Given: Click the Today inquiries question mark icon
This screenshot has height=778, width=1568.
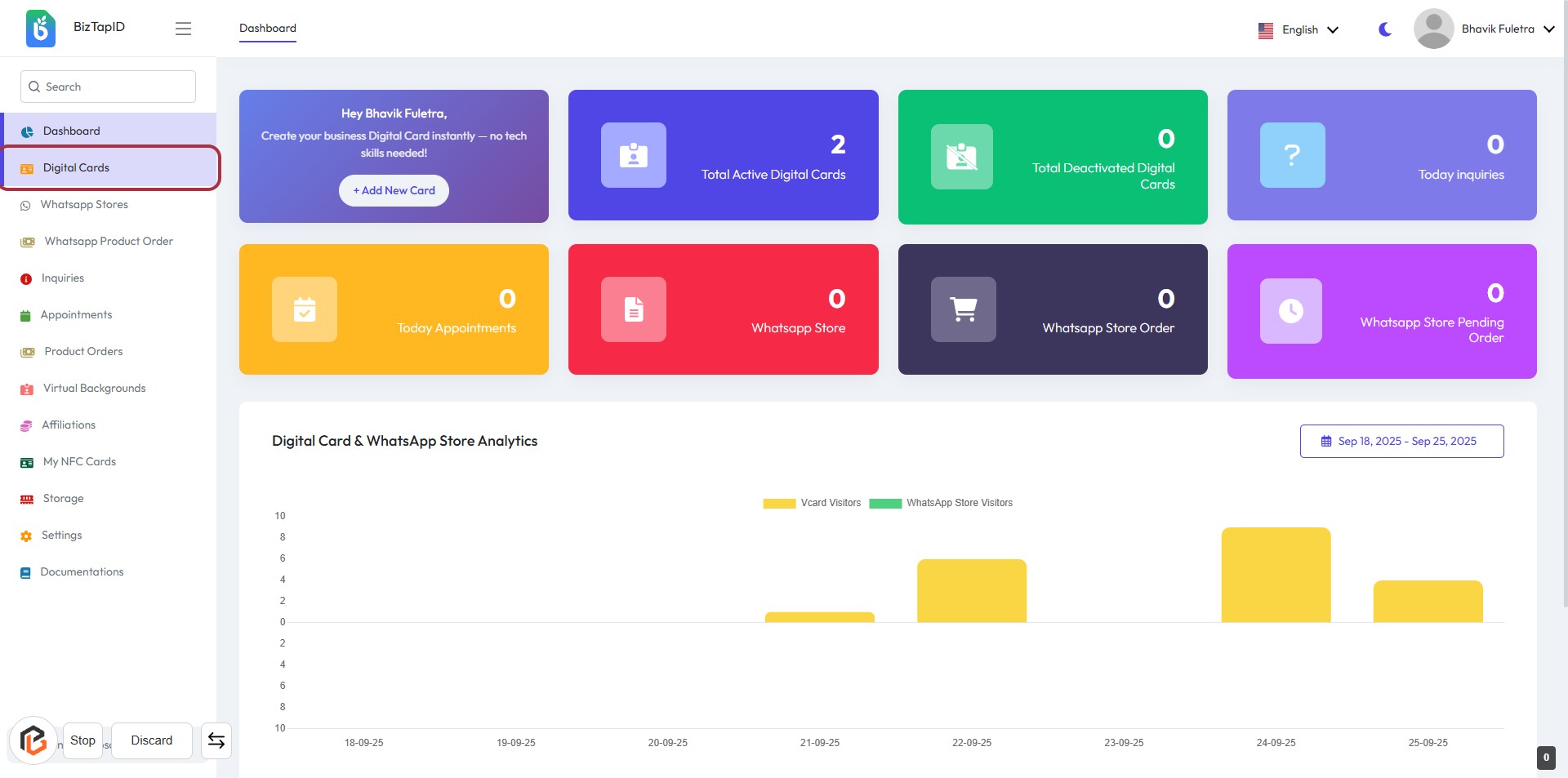Looking at the screenshot, I should (1292, 155).
